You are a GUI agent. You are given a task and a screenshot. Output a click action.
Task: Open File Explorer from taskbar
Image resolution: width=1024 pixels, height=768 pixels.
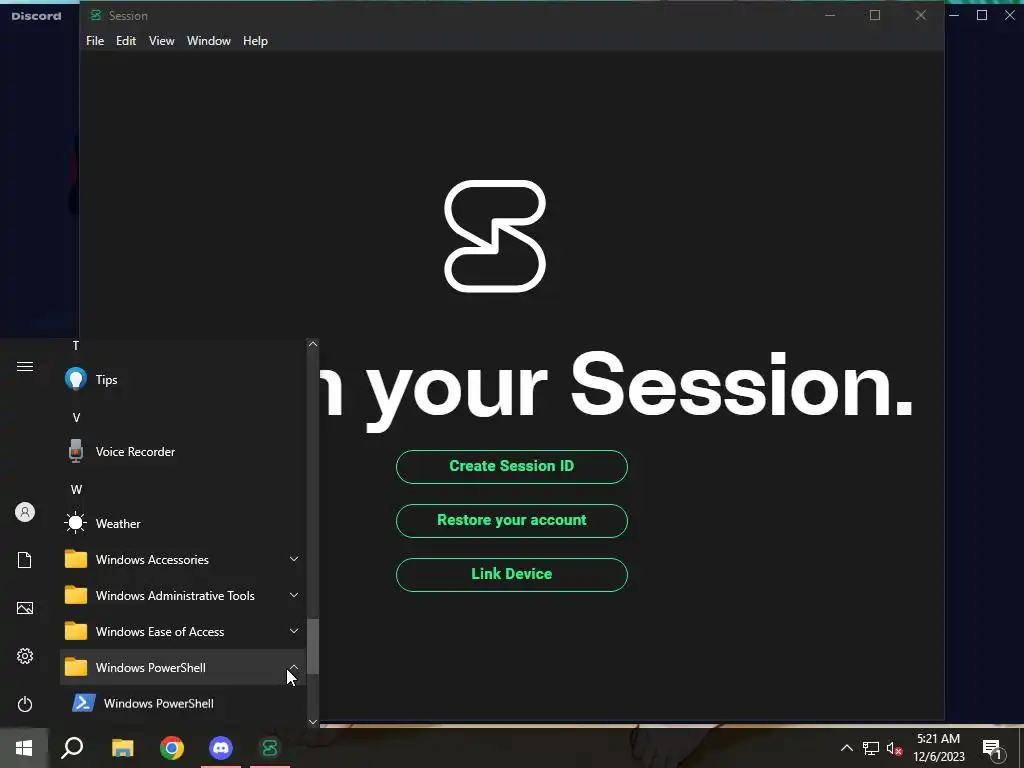(122, 748)
